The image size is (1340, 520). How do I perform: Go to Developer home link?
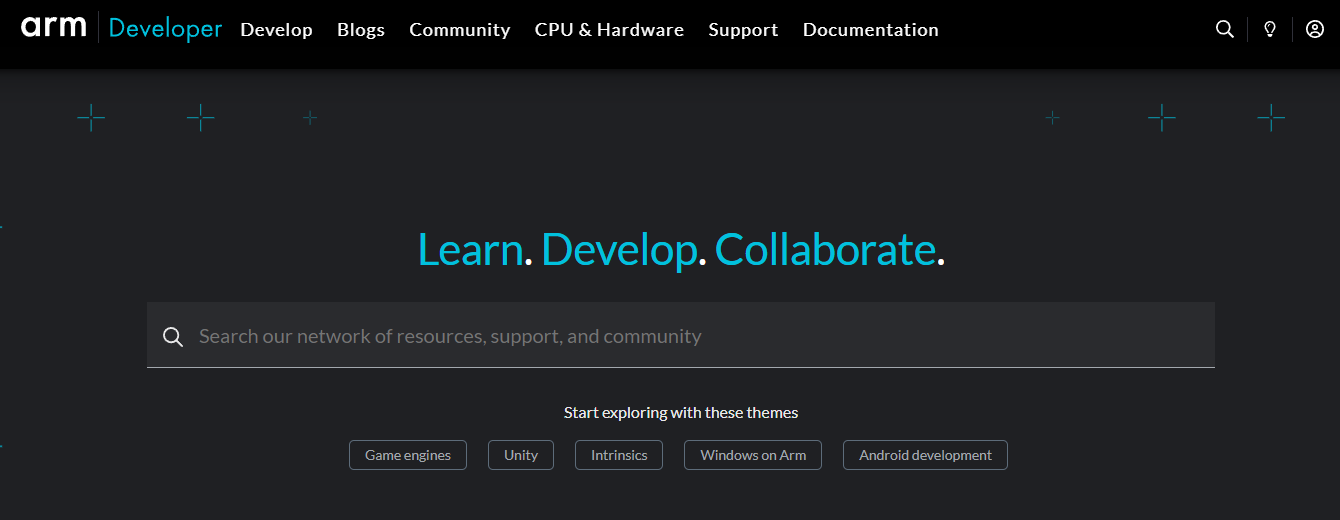tap(165, 28)
